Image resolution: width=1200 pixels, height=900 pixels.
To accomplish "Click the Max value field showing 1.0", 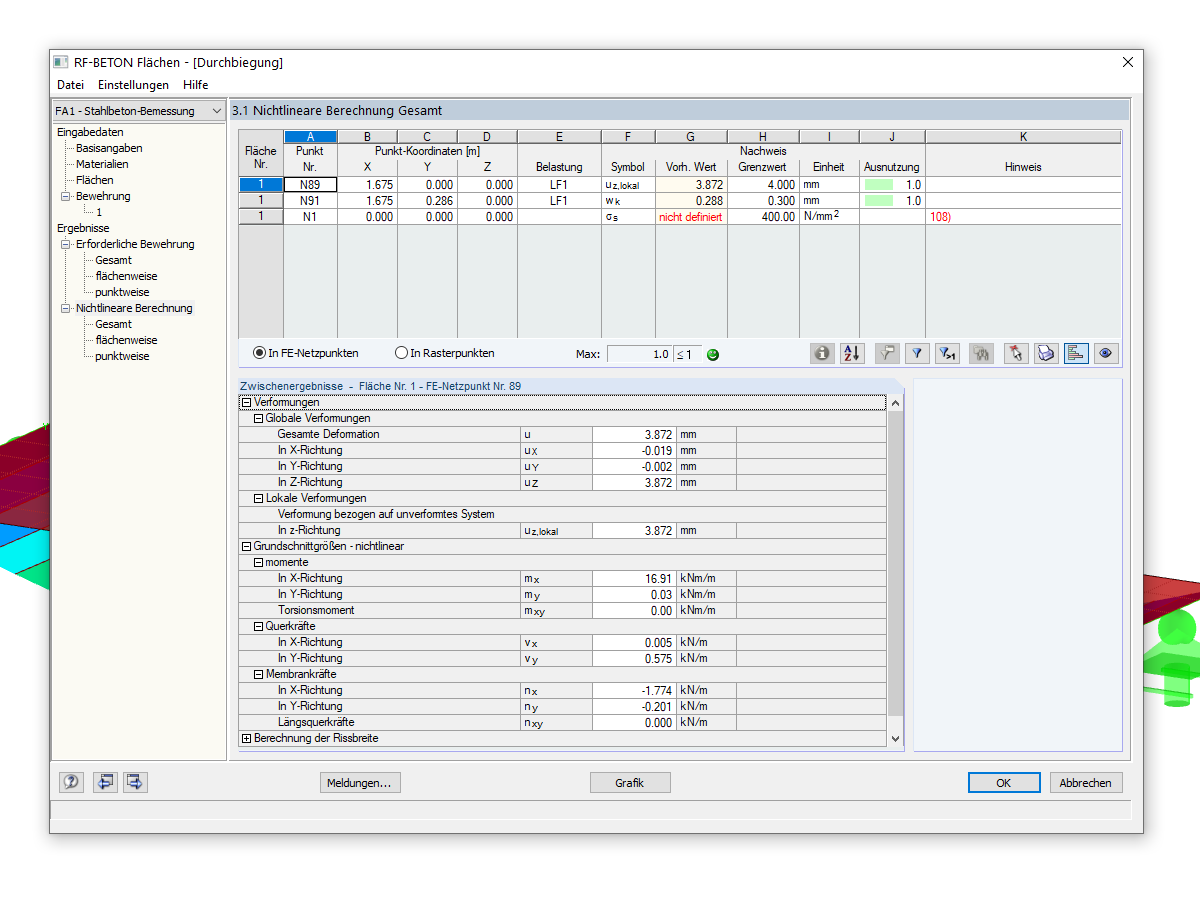I will pos(640,354).
